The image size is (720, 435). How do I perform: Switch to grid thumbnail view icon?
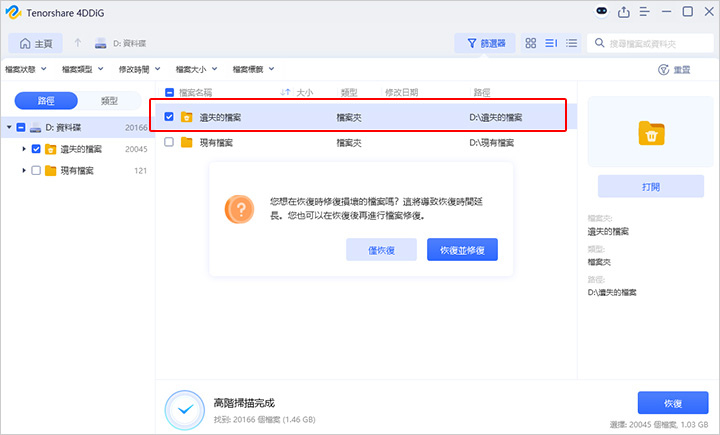pos(531,43)
